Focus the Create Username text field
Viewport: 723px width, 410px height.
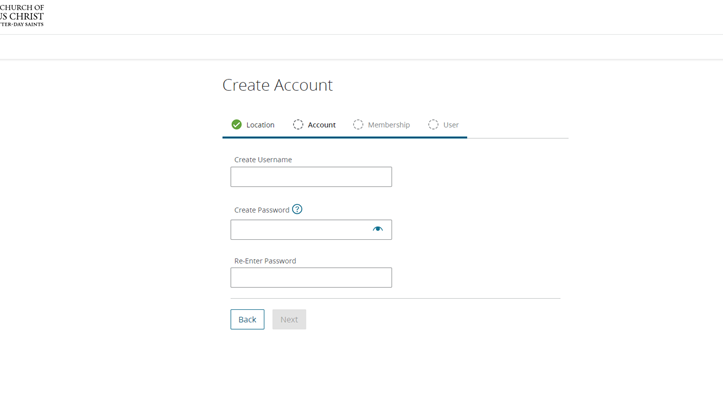tap(311, 177)
